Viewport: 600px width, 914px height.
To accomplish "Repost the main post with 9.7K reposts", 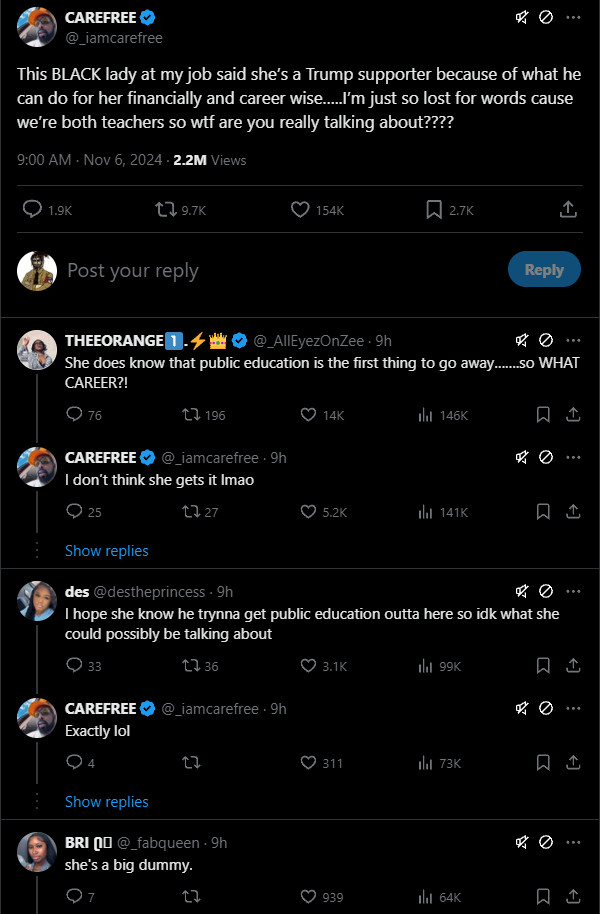I will (x=165, y=210).
